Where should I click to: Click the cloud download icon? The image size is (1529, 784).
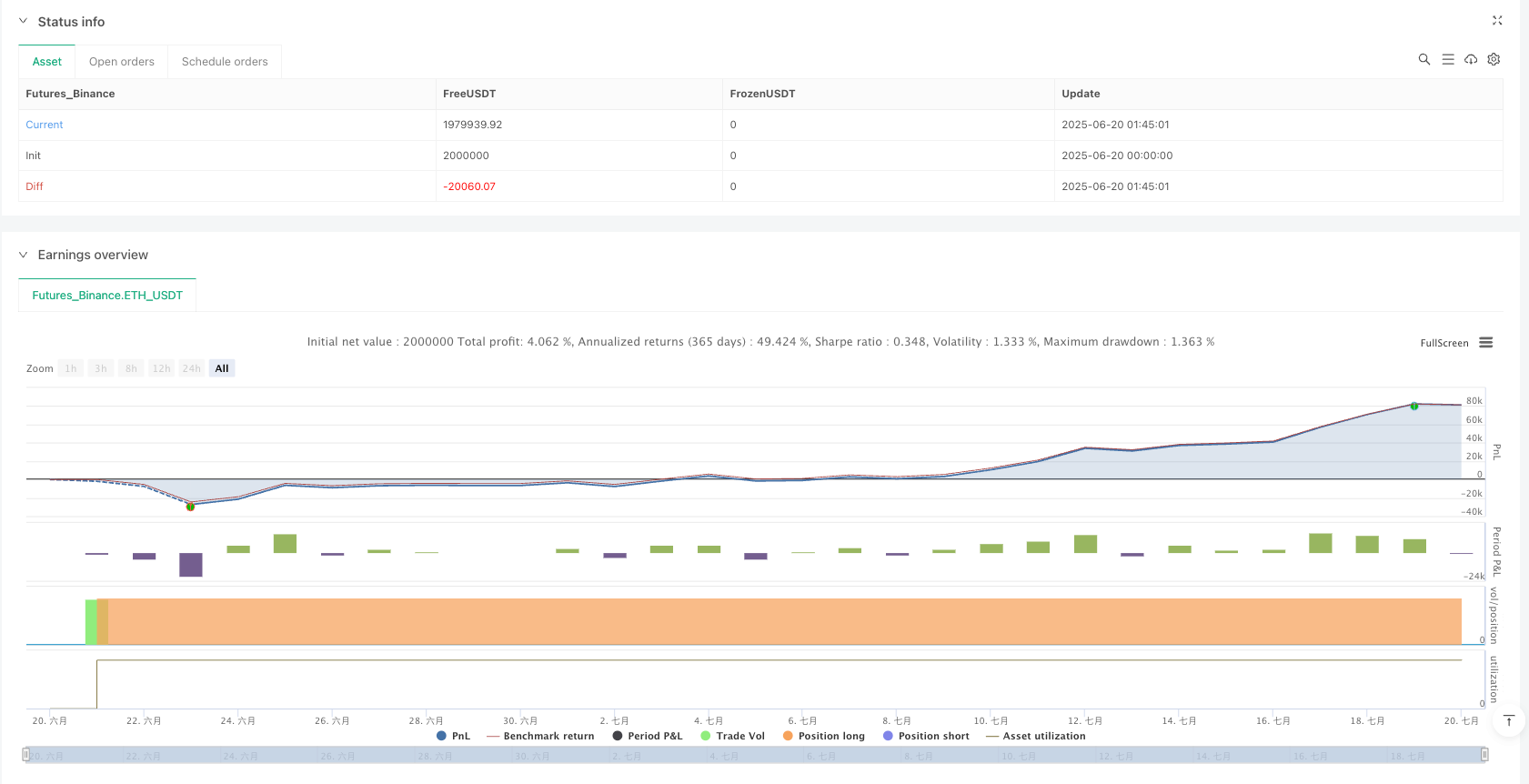pos(1471,59)
